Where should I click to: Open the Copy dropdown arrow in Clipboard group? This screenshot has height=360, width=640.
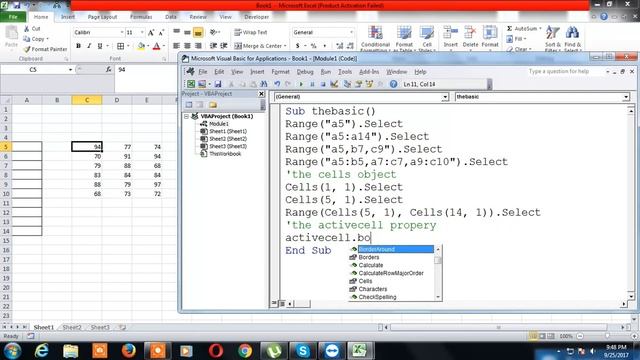coord(47,39)
